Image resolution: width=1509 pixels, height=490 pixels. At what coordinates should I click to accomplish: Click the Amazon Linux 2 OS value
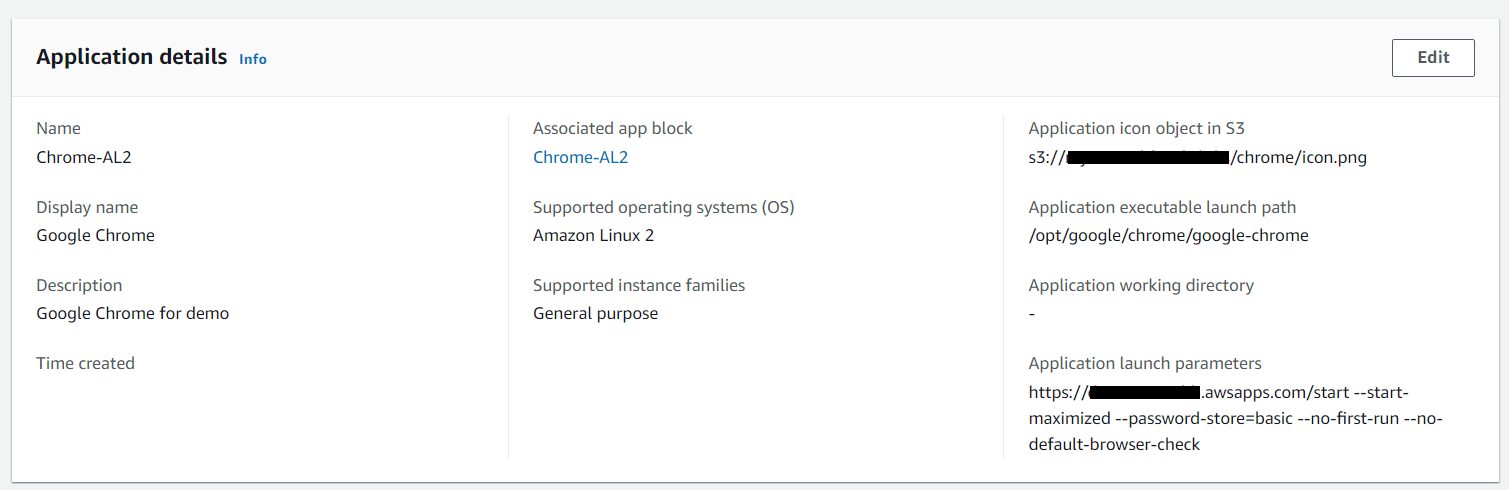tap(593, 235)
